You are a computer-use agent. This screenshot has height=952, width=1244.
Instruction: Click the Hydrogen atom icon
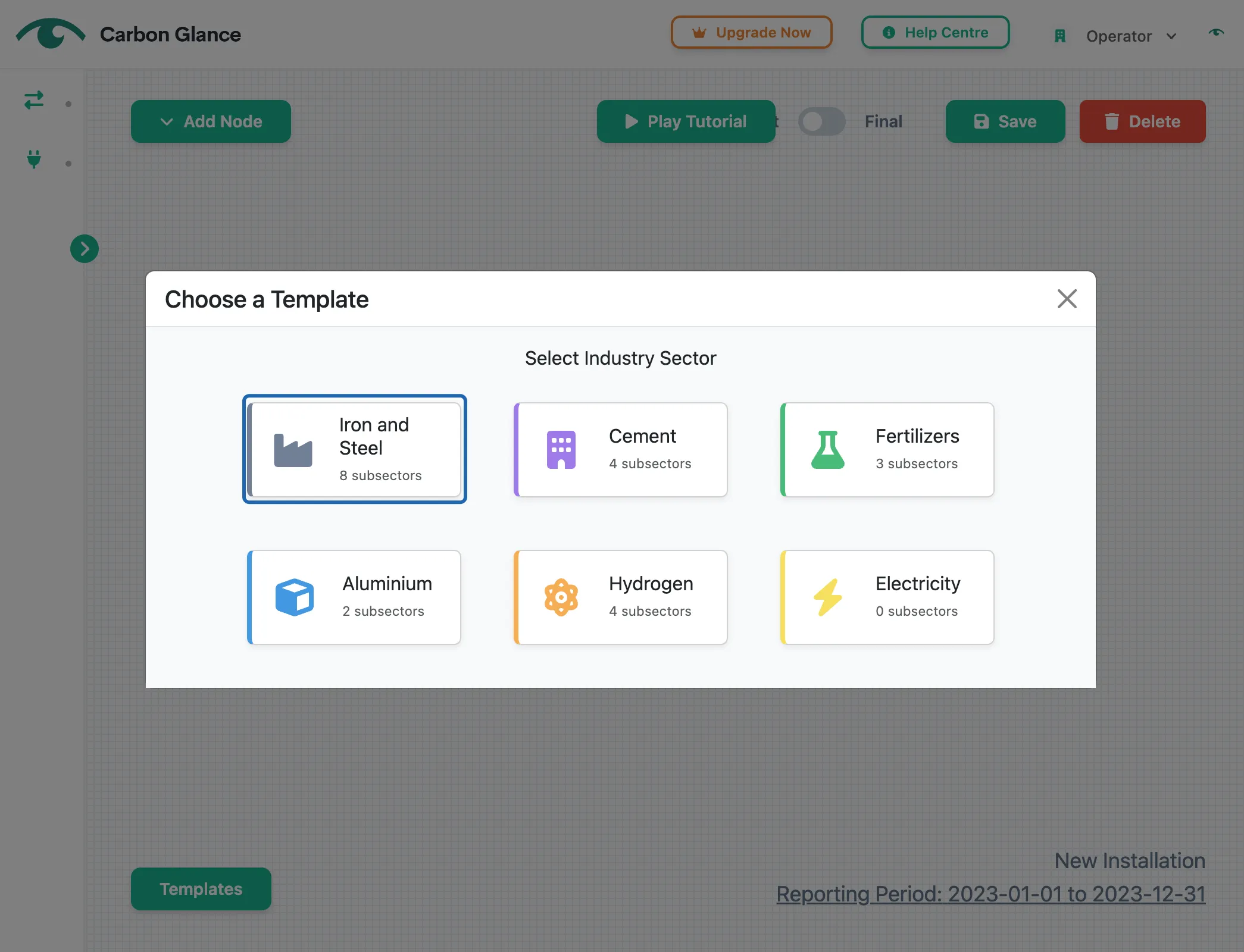click(561, 597)
